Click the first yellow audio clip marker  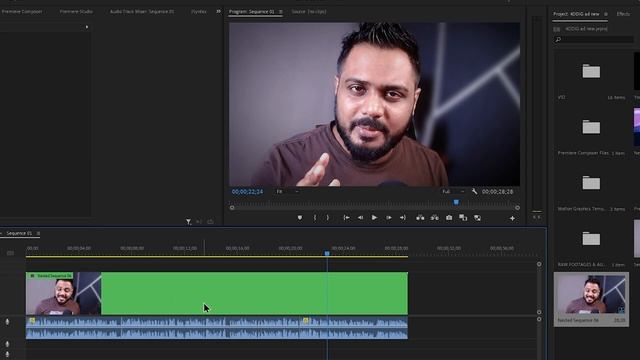(x=32, y=321)
